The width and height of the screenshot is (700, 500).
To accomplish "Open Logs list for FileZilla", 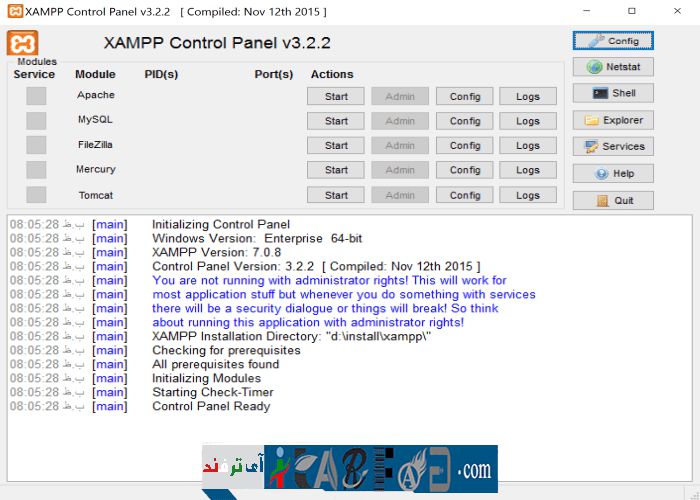I will [528, 145].
